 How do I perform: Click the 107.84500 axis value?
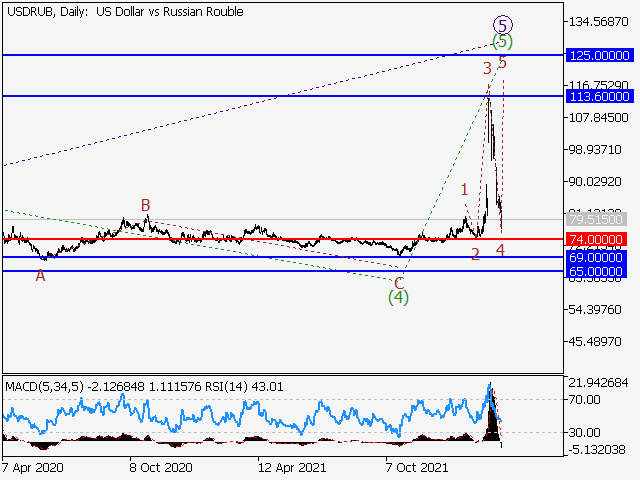click(x=599, y=118)
